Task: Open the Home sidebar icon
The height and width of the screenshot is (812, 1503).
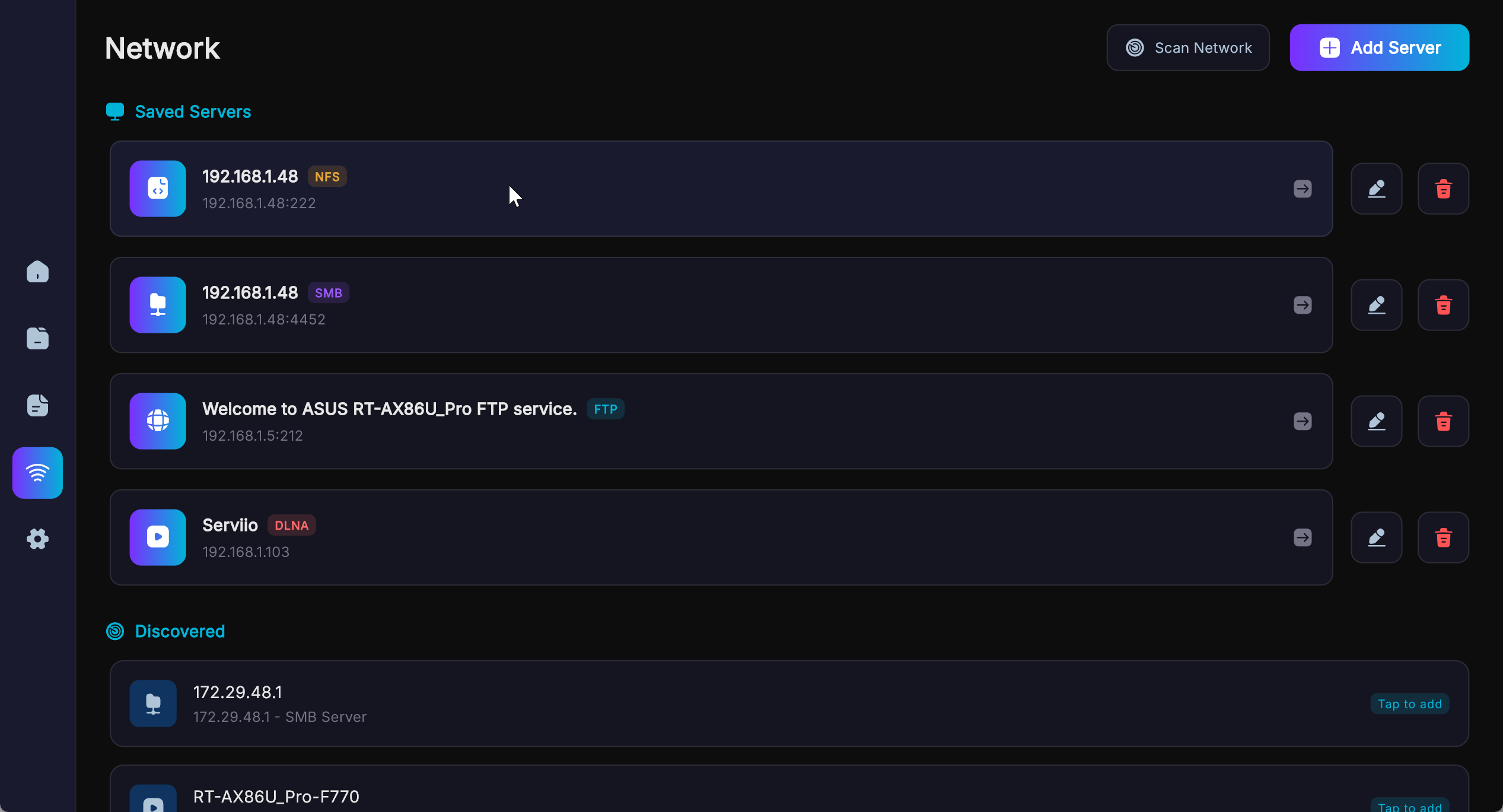Action: point(37,272)
